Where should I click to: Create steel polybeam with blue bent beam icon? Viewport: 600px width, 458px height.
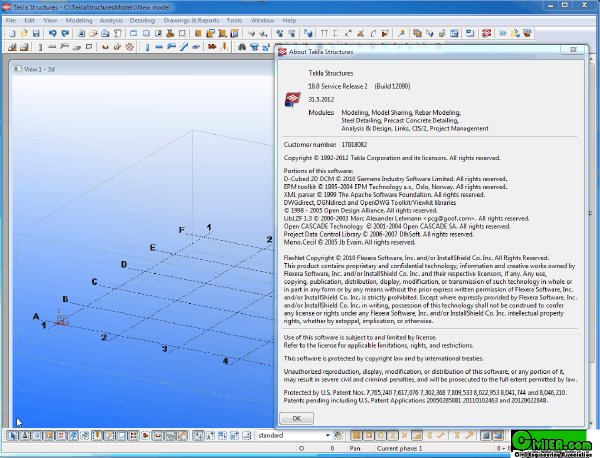171,47
